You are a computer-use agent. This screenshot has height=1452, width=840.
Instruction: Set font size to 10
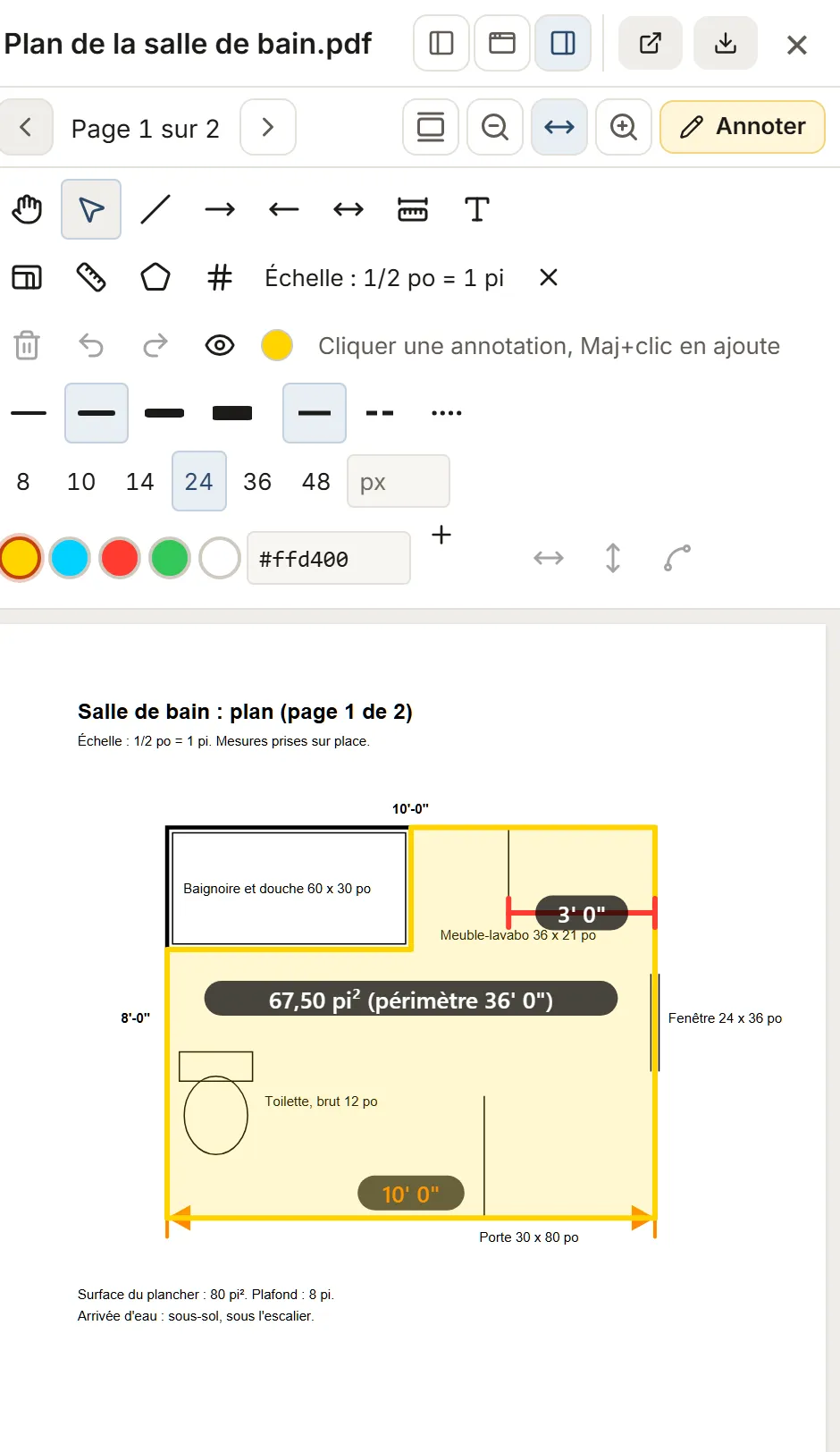(x=81, y=481)
